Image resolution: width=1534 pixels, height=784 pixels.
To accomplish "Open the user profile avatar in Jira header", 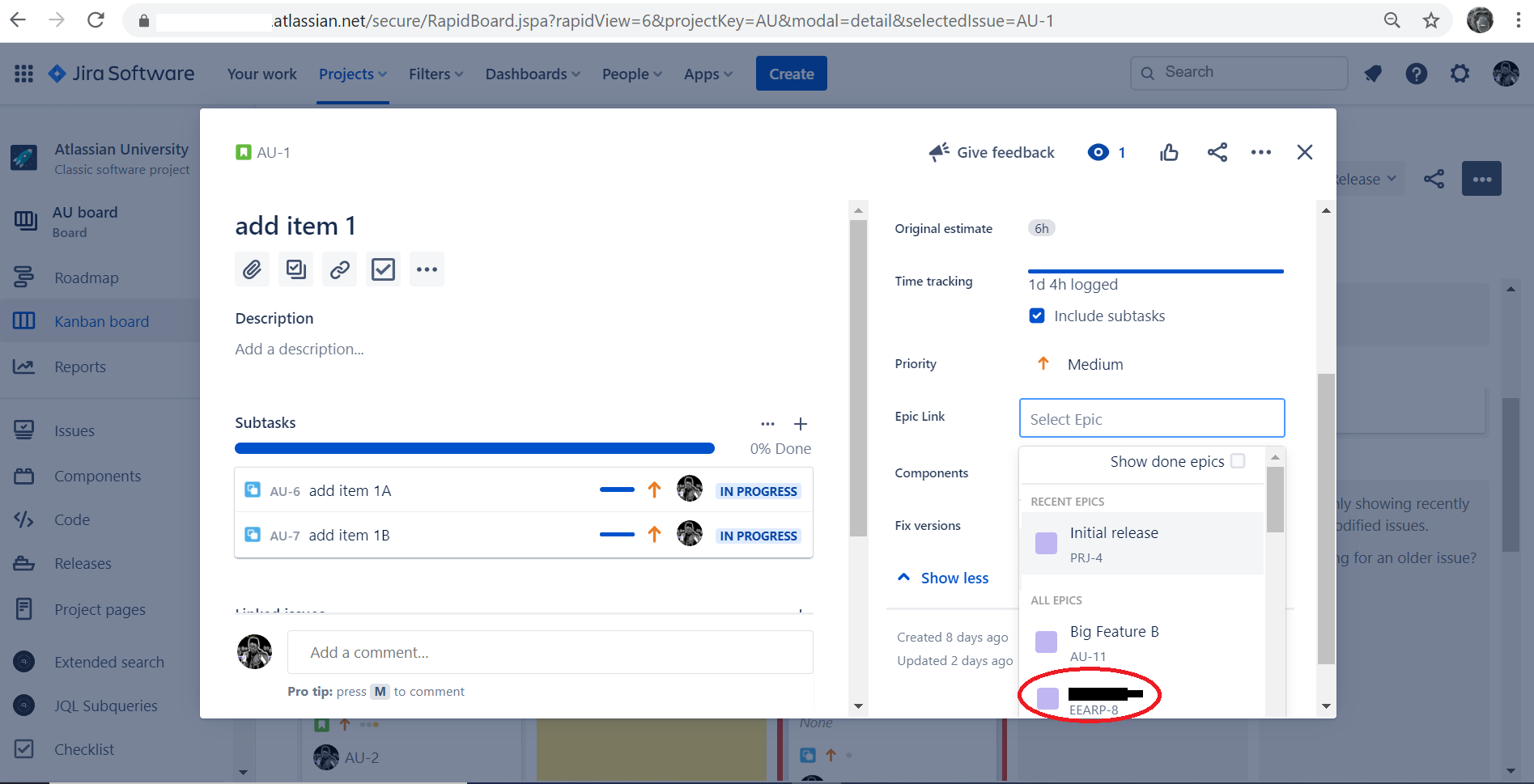I will [1506, 74].
